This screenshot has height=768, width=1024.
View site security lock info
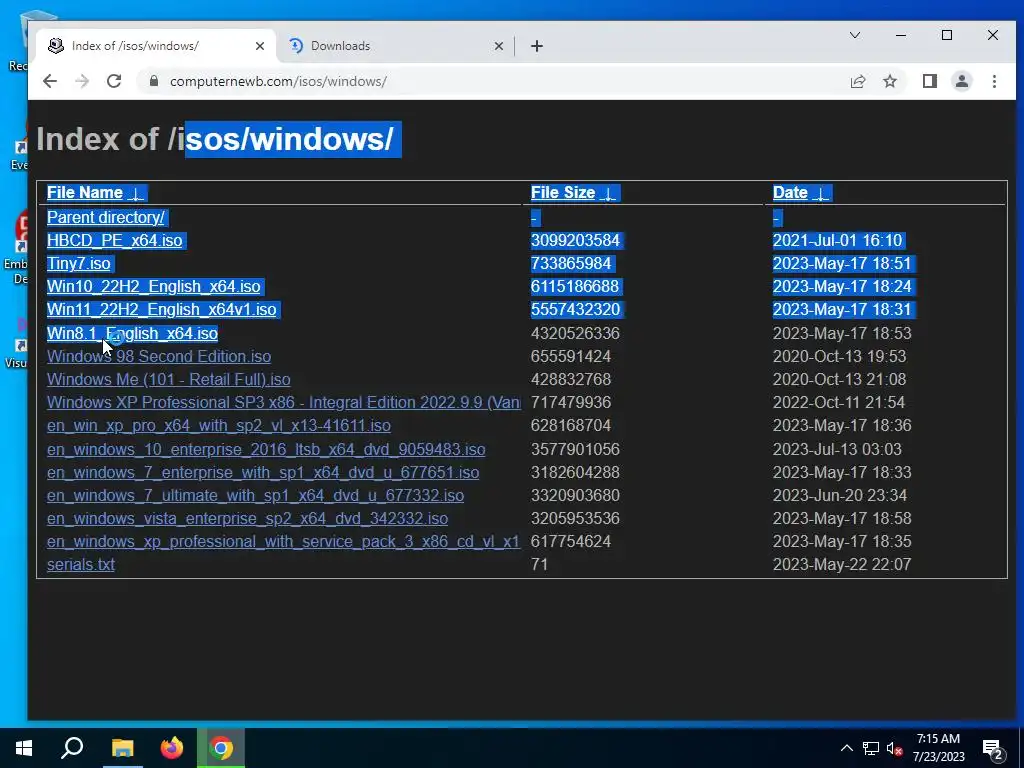point(153,81)
